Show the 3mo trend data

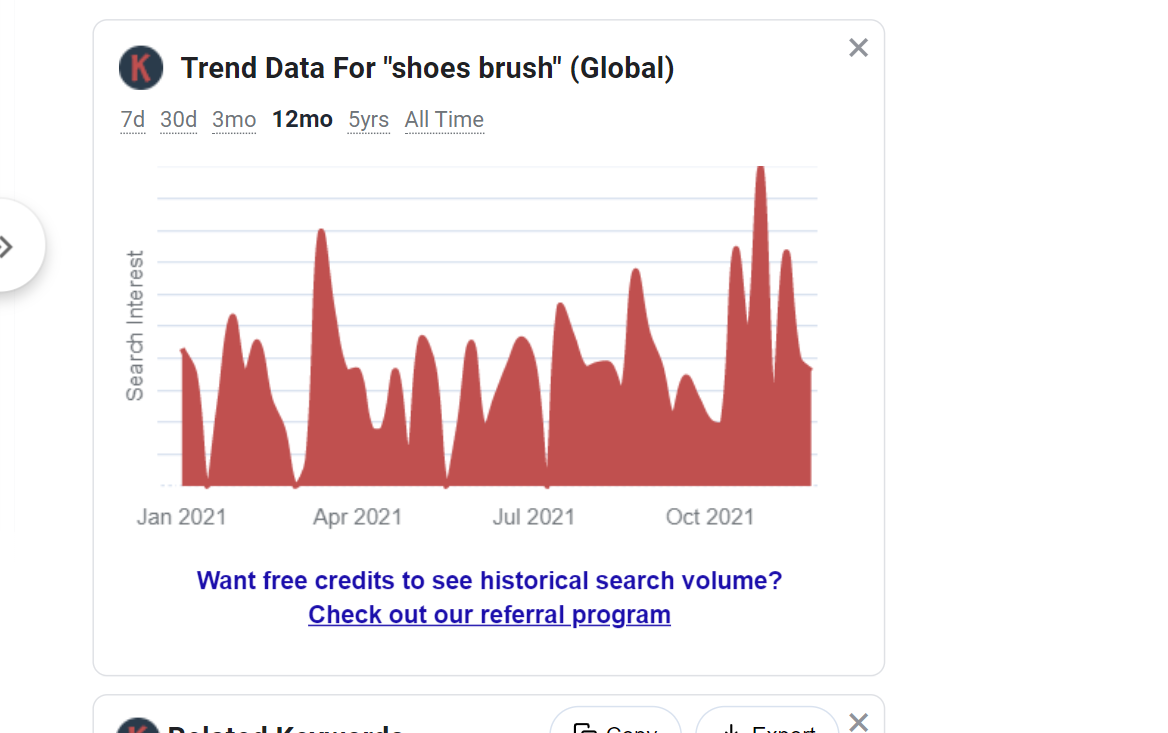(234, 120)
